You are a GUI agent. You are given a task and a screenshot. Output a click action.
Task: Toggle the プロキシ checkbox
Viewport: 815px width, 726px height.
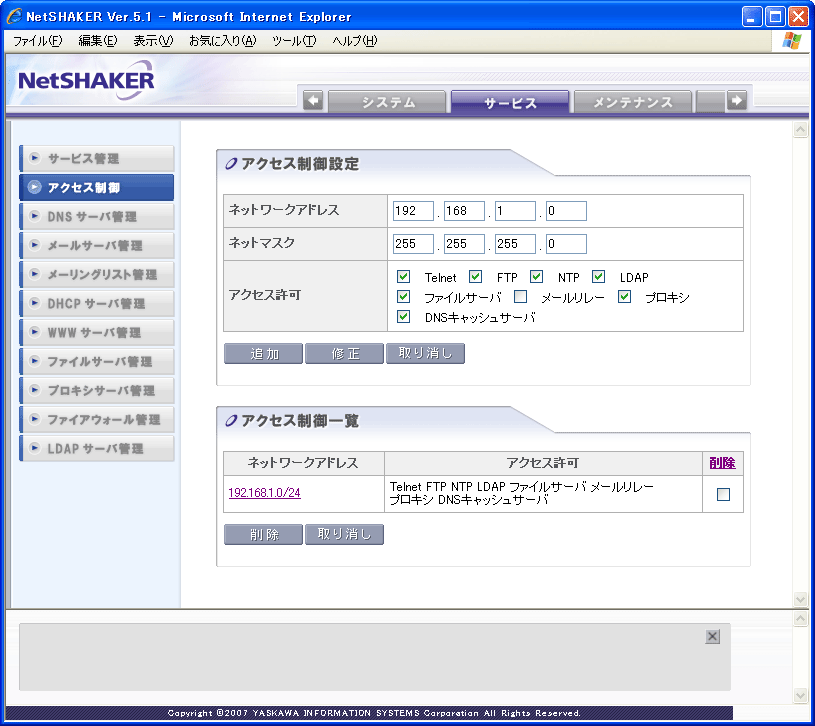[x=624, y=297]
